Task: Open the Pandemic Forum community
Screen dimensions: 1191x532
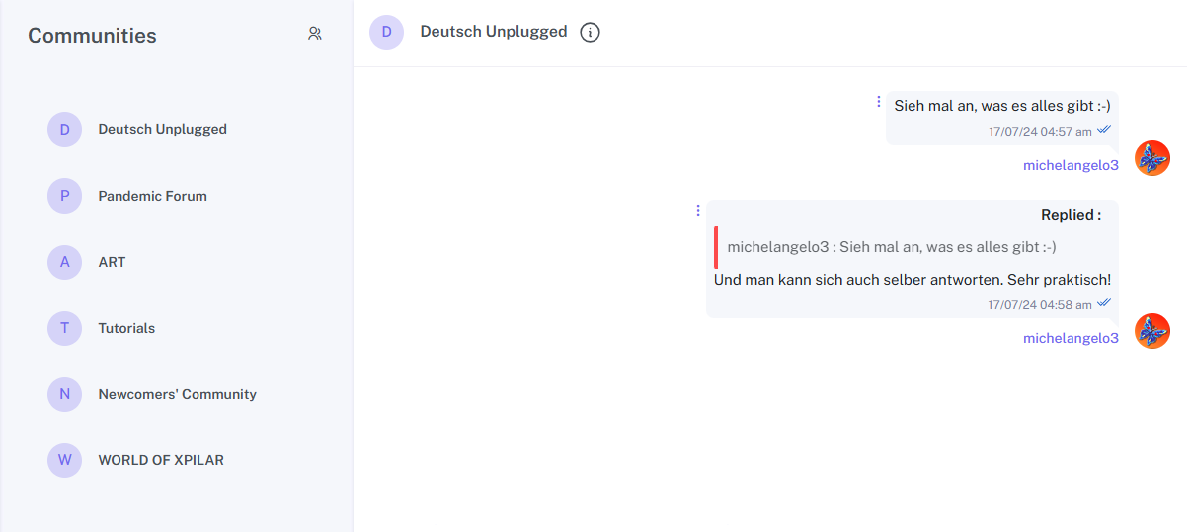Action: [x=152, y=196]
